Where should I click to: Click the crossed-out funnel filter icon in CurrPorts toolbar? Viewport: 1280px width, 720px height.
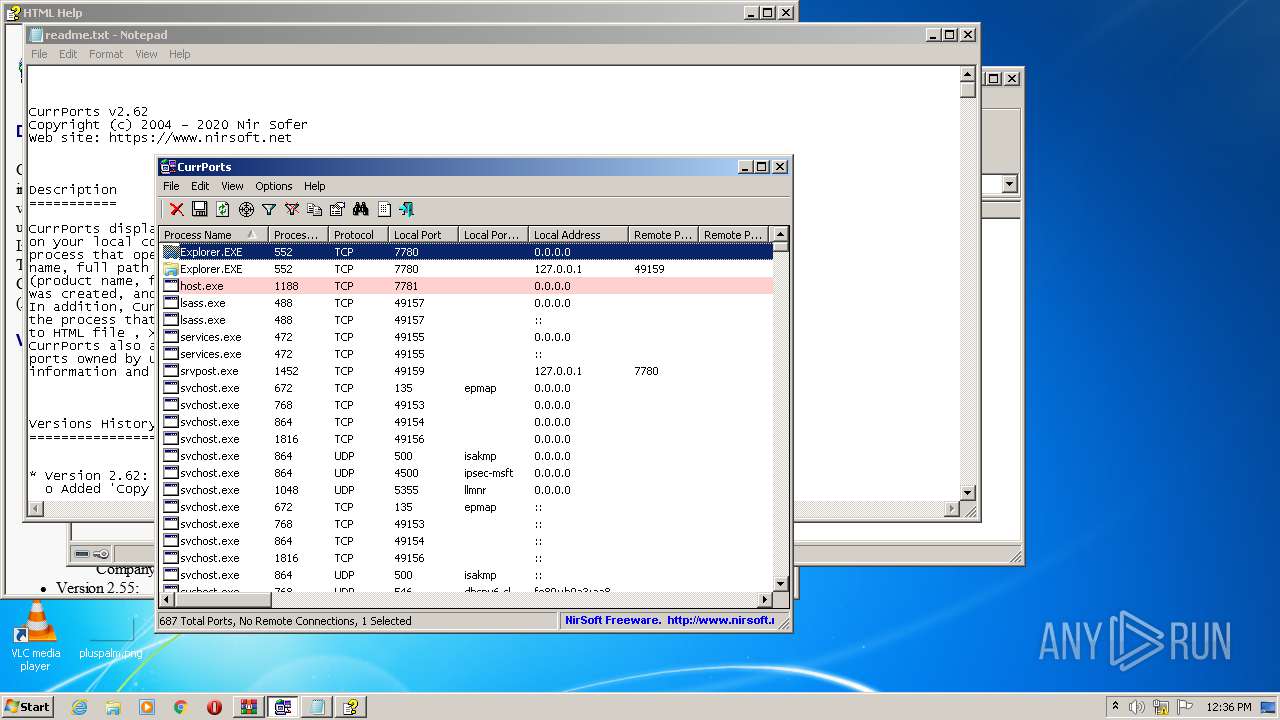pyautogui.click(x=292, y=209)
